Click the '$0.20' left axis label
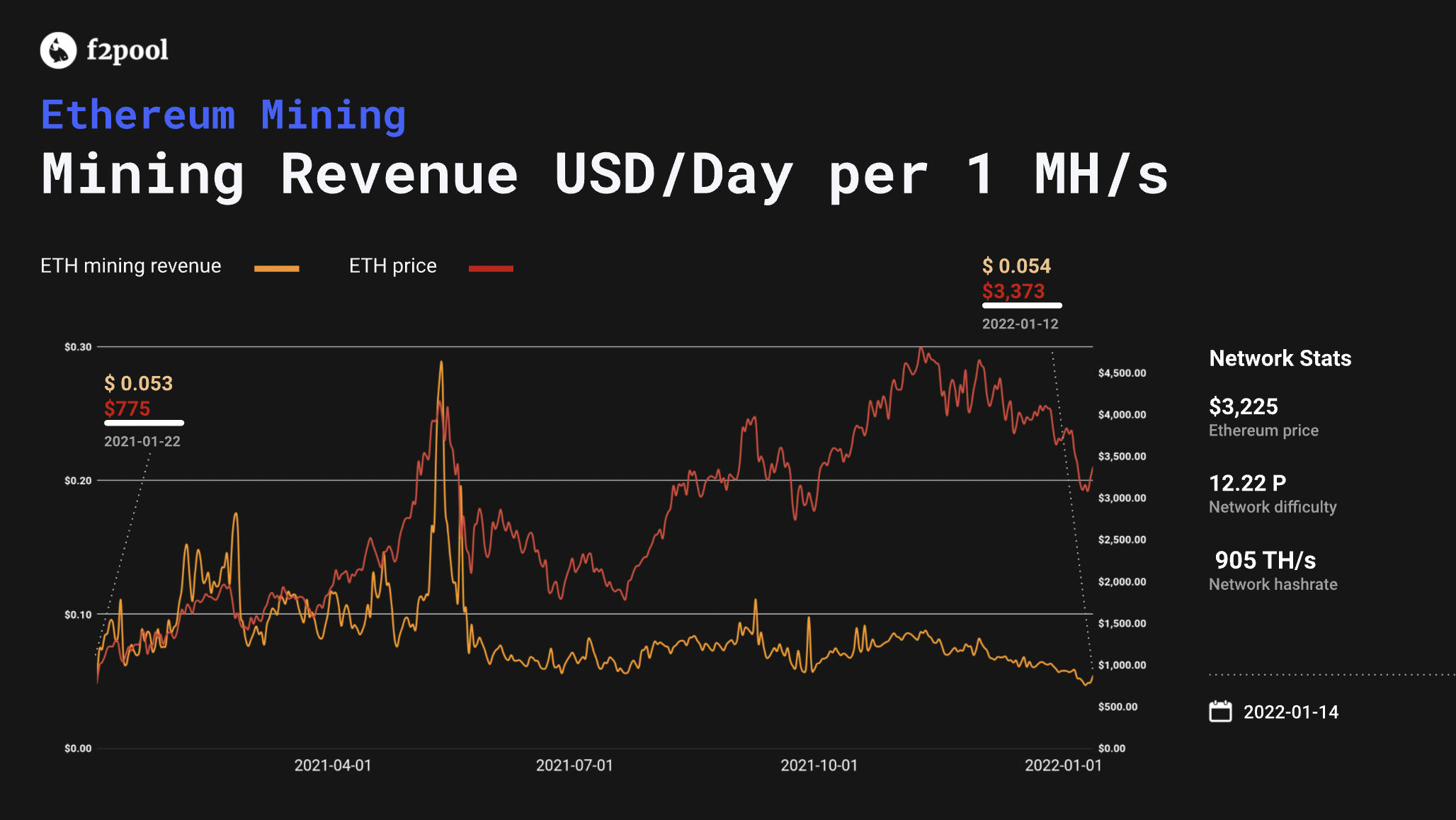 [78, 481]
